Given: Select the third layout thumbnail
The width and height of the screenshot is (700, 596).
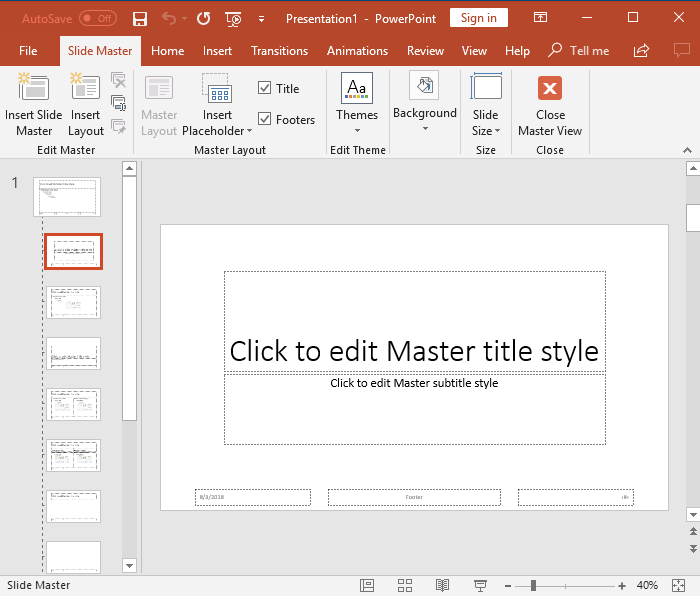Looking at the screenshot, I should point(73,353).
